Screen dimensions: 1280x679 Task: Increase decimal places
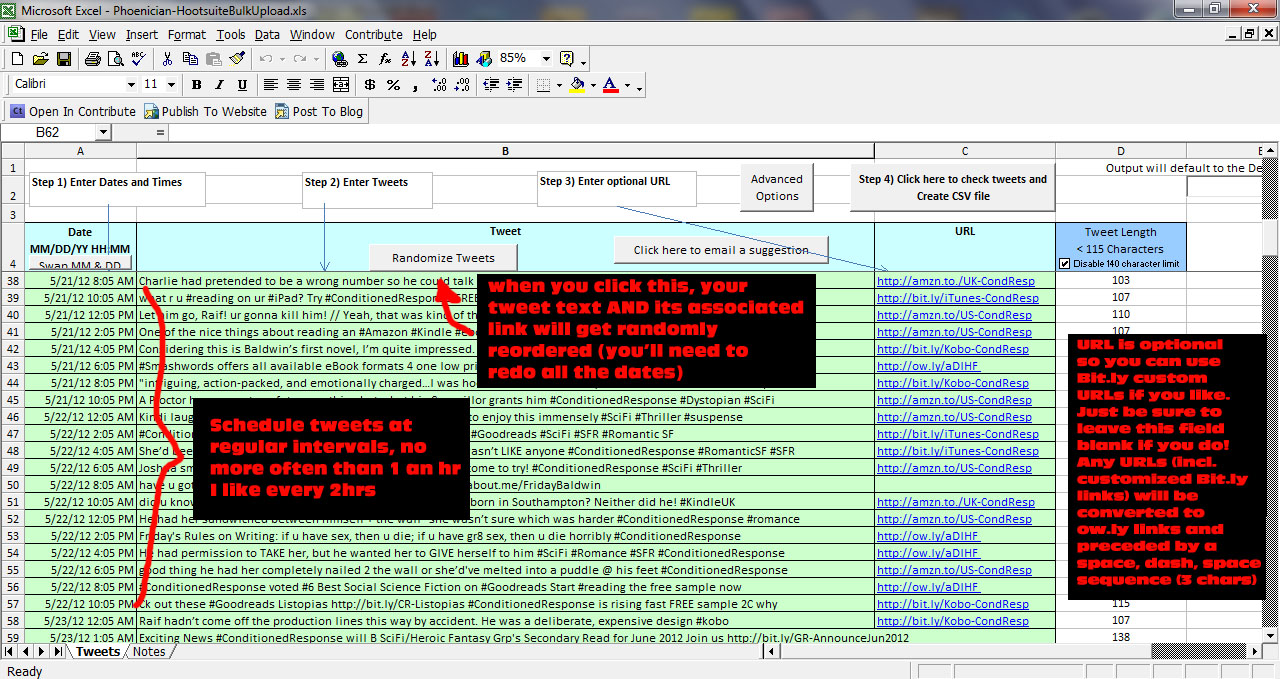coord(438,85)
